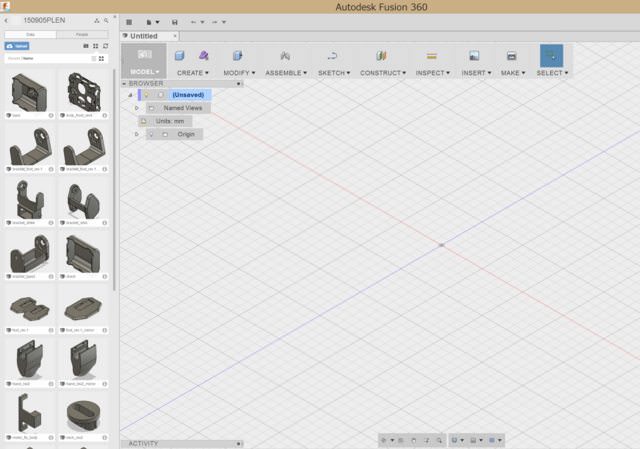The width and height of the screenshot is (640, 449).
Task: Switch Data Panel to grid view
Action: (96, 46)
